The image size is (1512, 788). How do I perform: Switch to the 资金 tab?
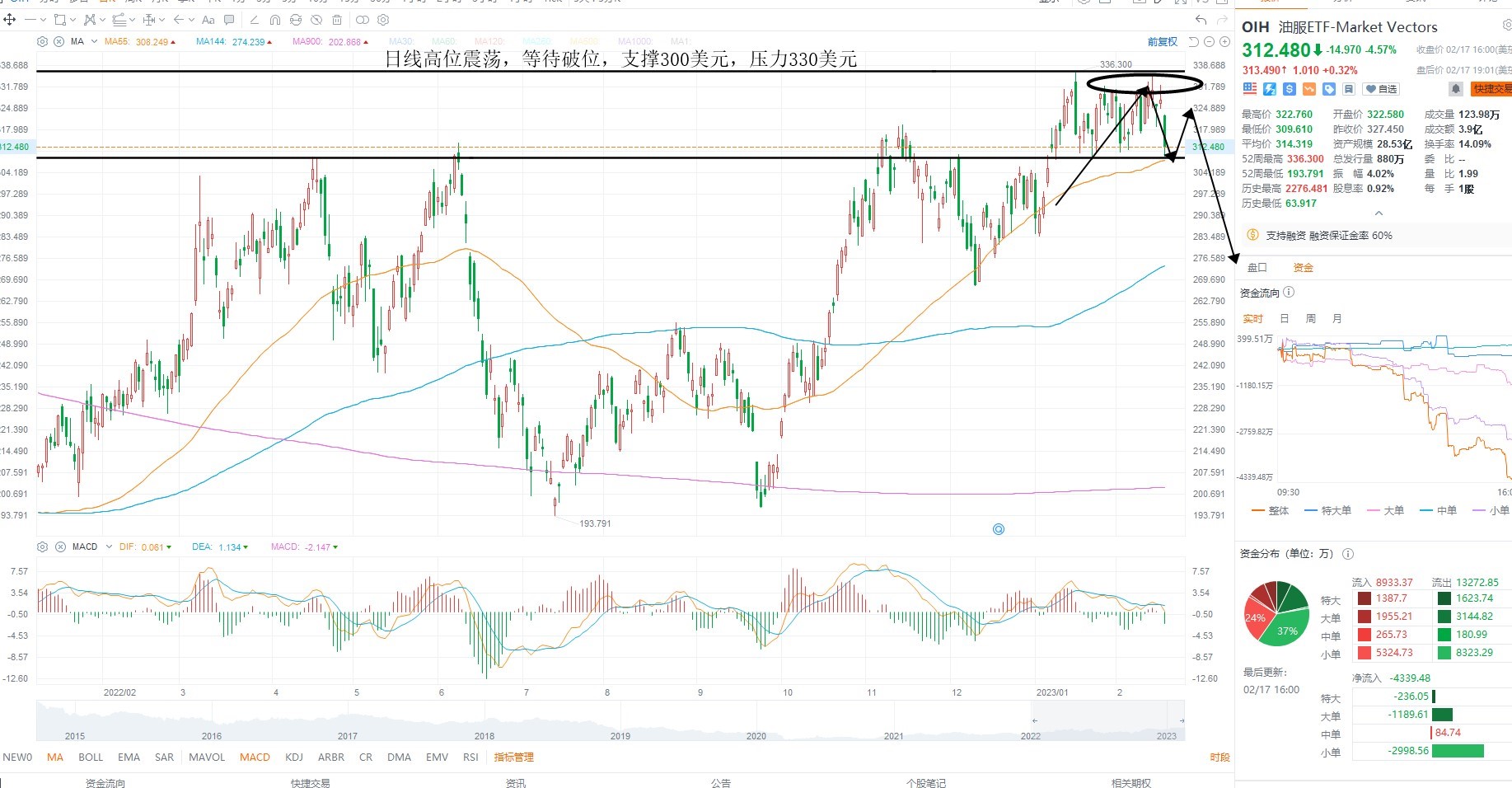(x=1303, y=267)
